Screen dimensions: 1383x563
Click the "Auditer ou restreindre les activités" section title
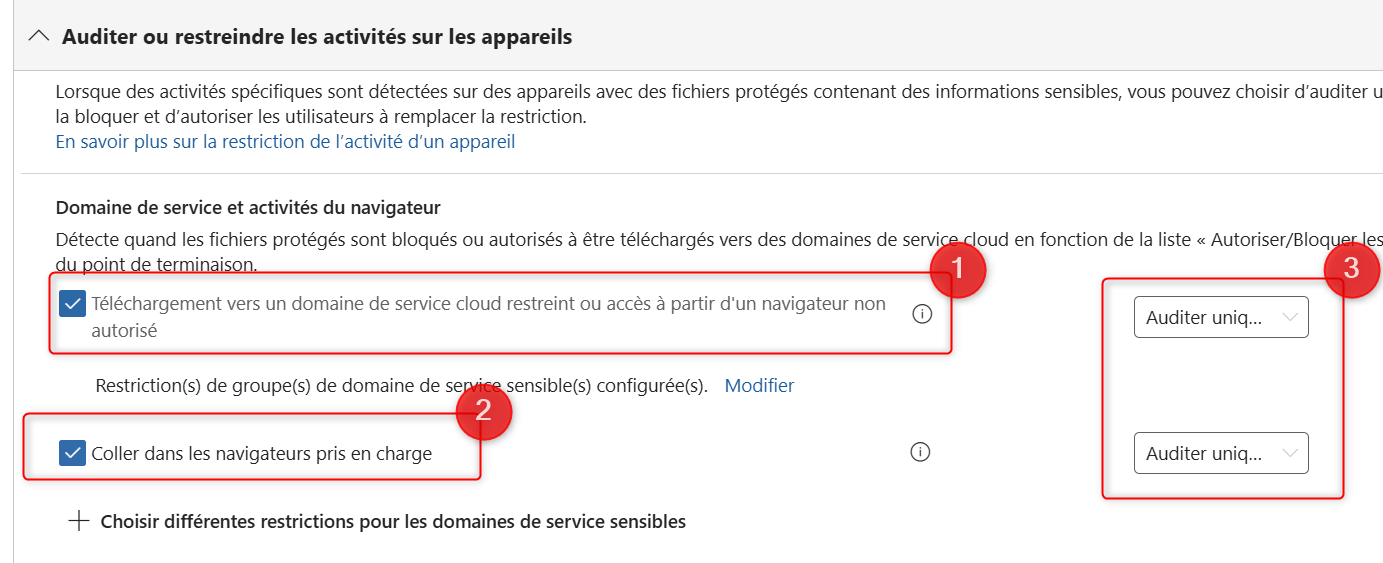[x=316, y=37]
